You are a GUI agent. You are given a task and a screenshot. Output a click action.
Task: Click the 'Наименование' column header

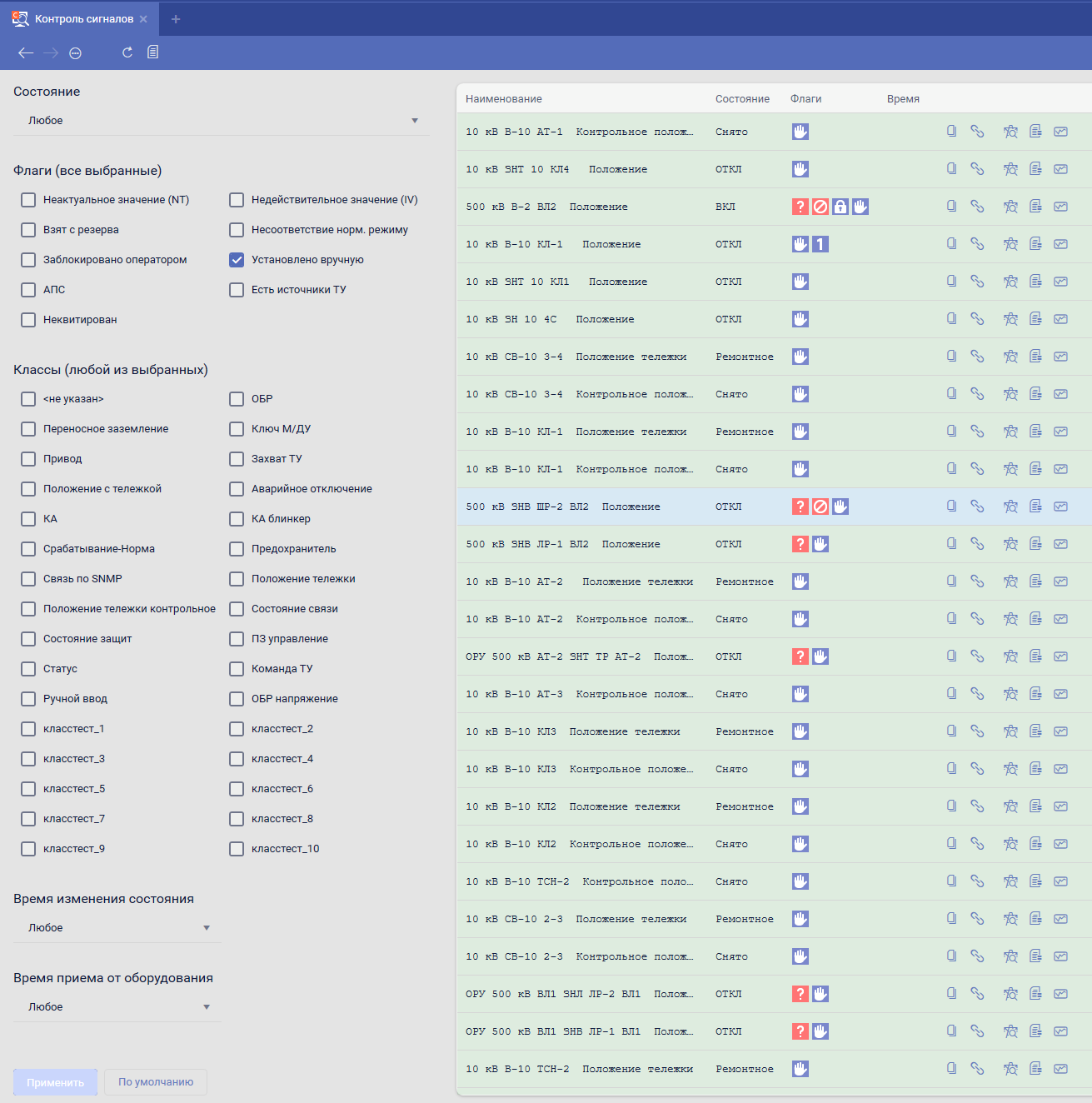pyautogui.click(x=504, y=99)
